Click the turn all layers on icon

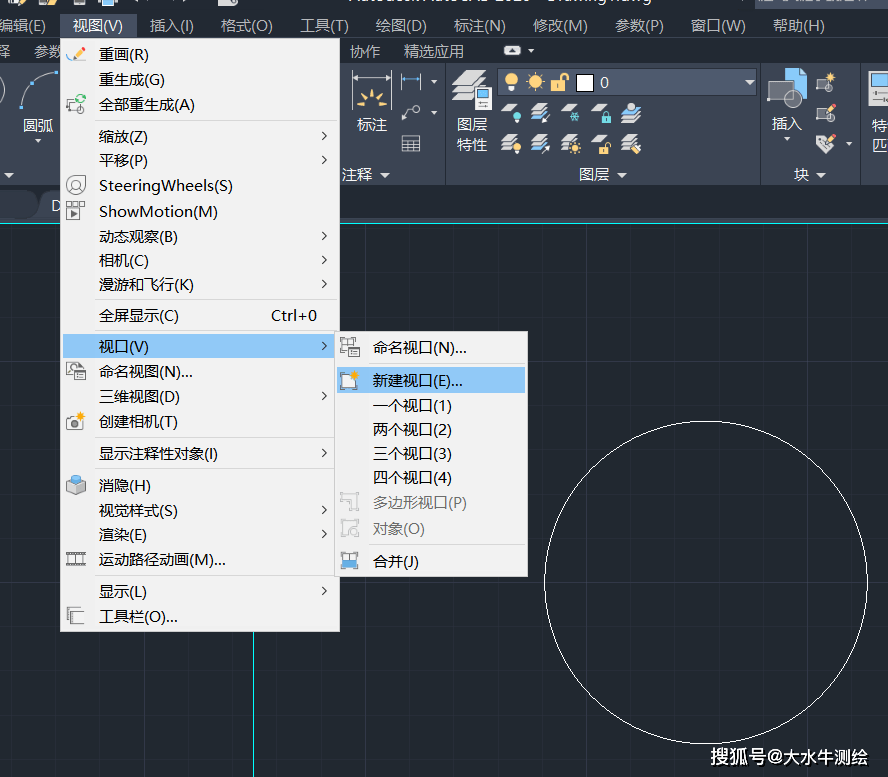click(511, 144)
